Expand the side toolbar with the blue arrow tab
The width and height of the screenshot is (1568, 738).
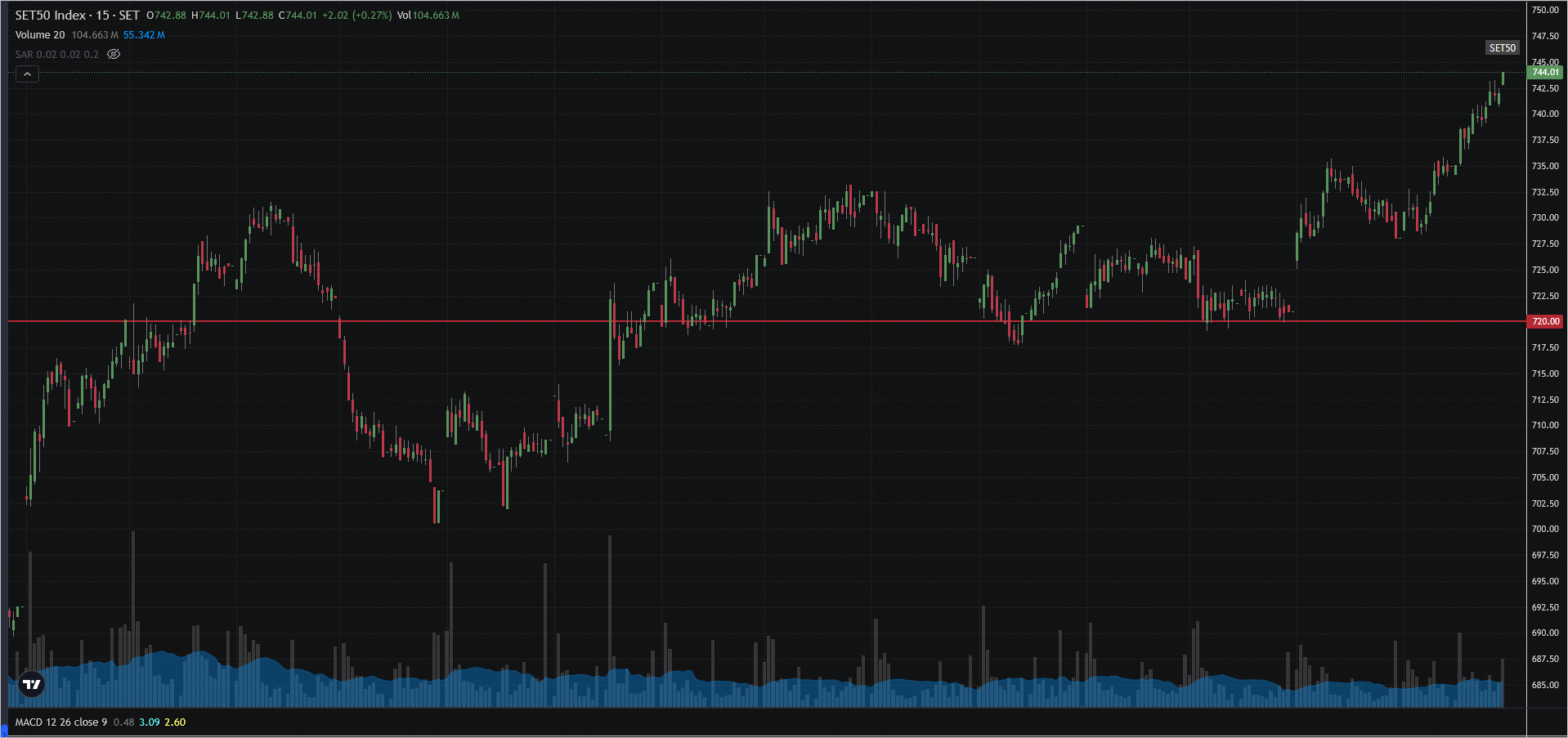tap(3, 731)
